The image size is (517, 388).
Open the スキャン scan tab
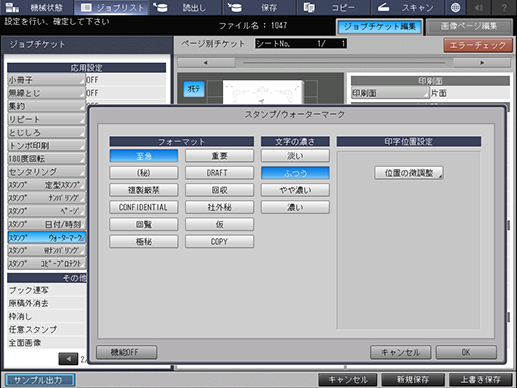(407, 7)
